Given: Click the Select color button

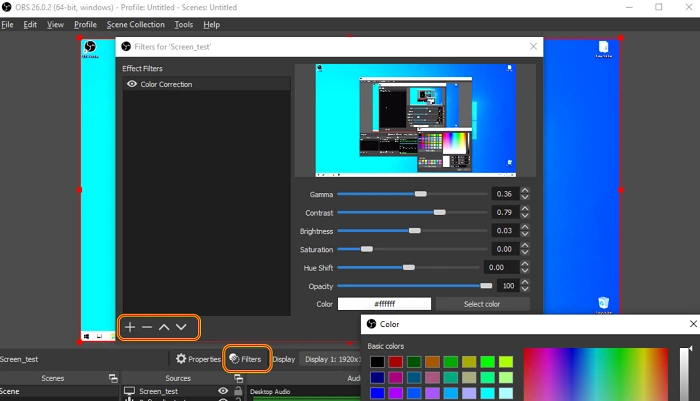Looking at the screenshot, I should [x=483, y=304].
